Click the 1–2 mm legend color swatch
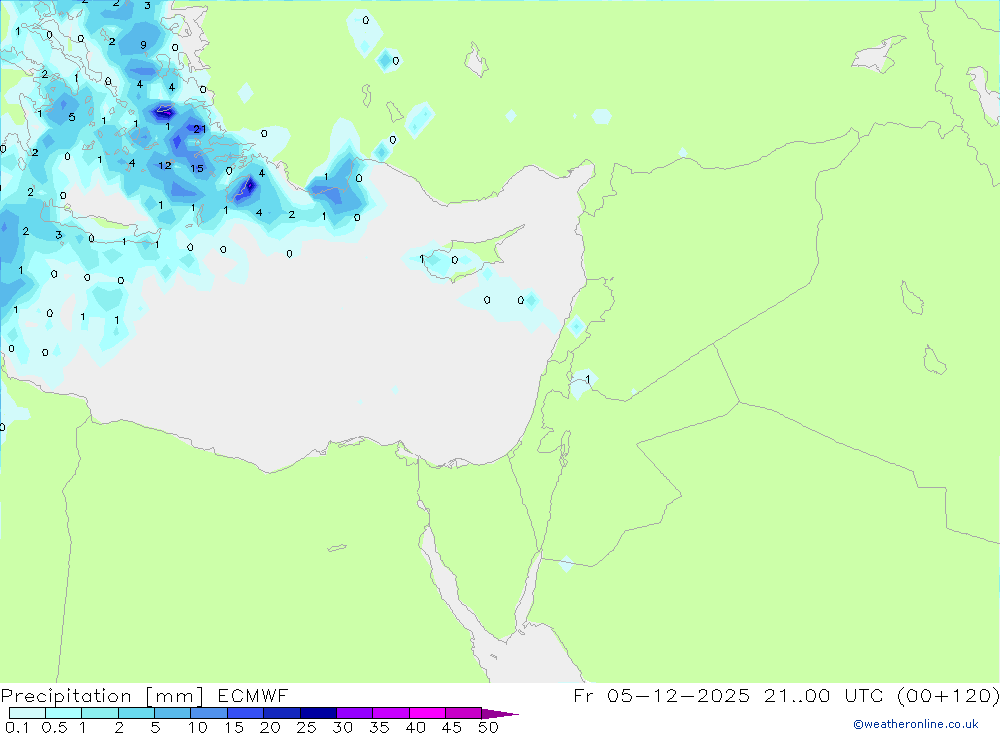 pyautogui.click(x=99, y=713)
